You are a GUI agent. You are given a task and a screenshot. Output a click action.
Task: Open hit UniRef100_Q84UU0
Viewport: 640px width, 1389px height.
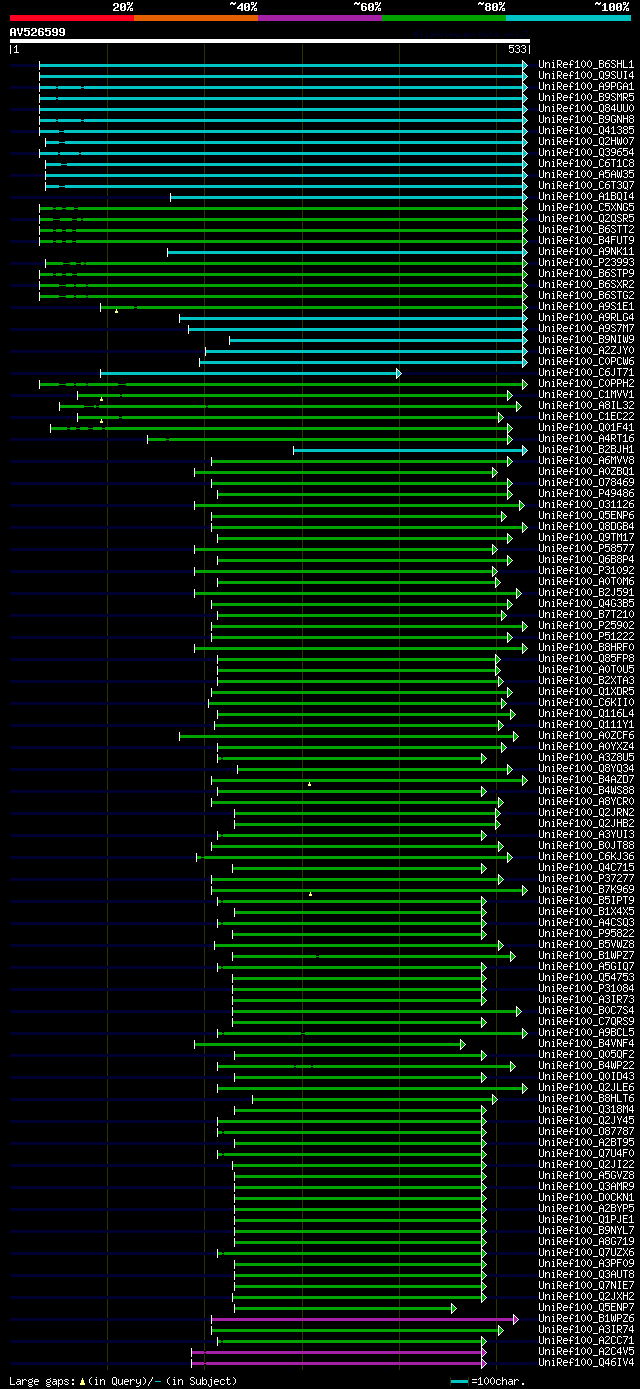point(586,108)
